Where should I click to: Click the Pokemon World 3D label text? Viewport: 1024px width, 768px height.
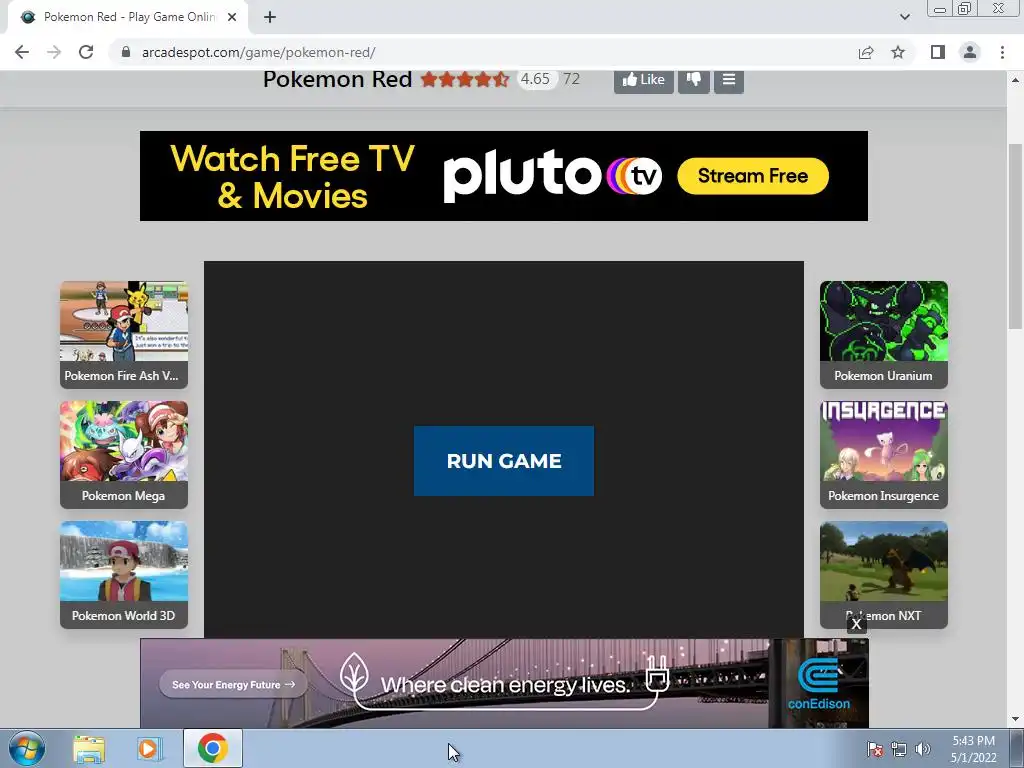(x=123, y=616)
